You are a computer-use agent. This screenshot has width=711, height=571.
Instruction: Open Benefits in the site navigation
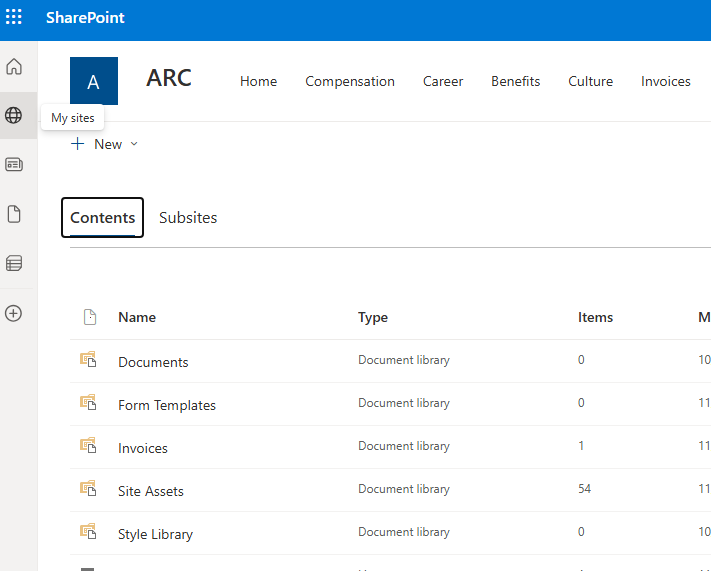click(x=515, y=82)
